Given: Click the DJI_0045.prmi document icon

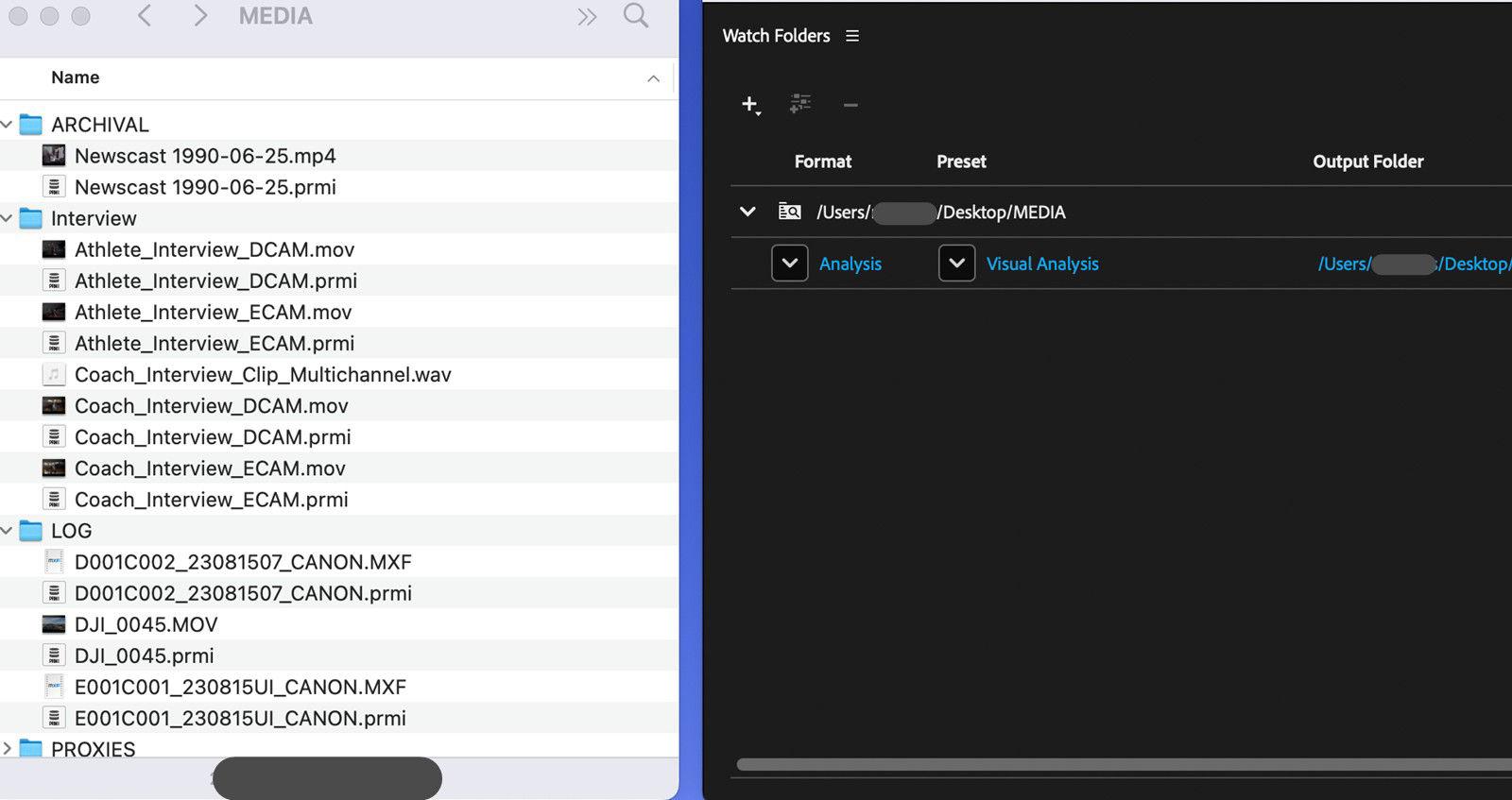Looking at the screenshot, I should (x=54, y=655).
